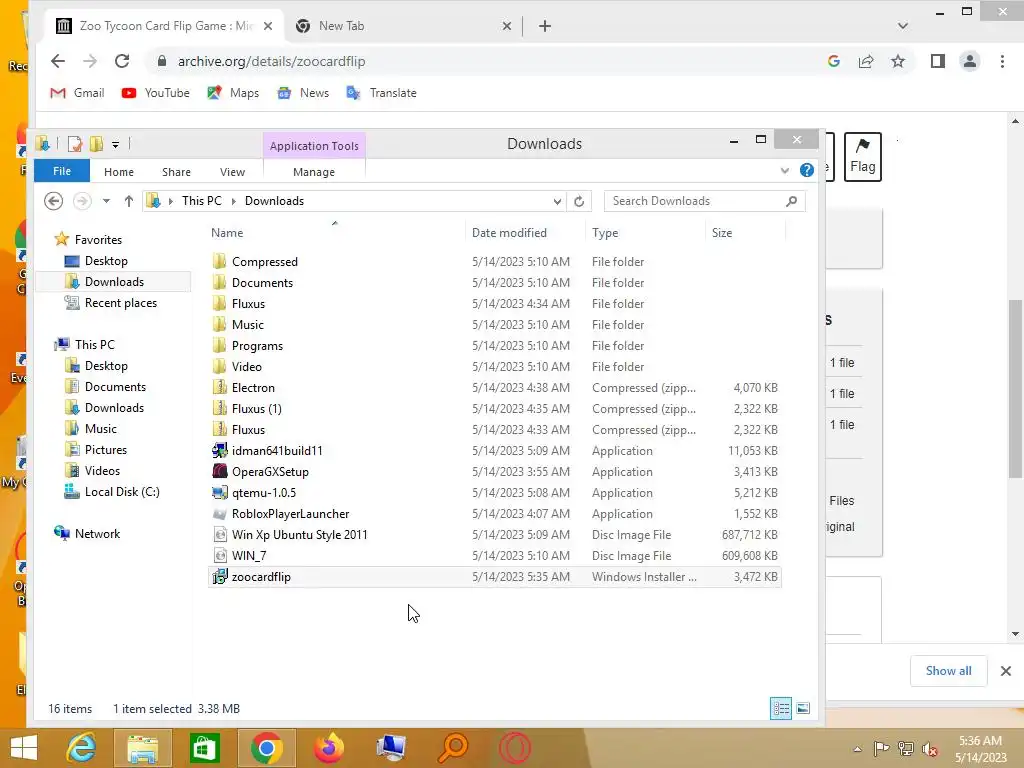Go forward in Explorer navigation
The image size is (1024, 768).
pyautogui.click(x=82, y=200)
